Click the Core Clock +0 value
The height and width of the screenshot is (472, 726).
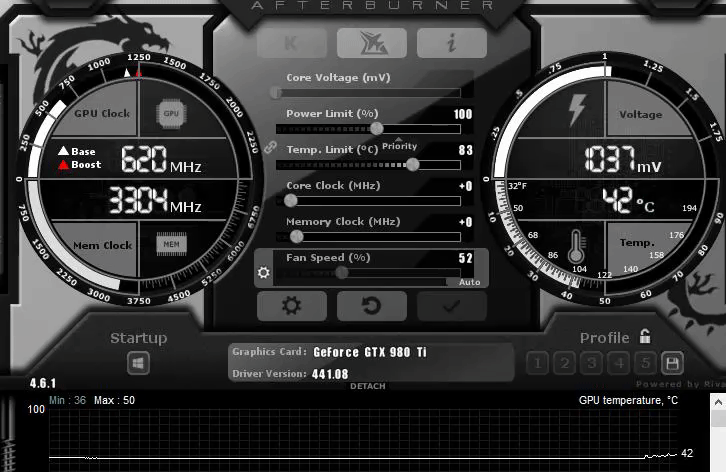pos(465,186)
